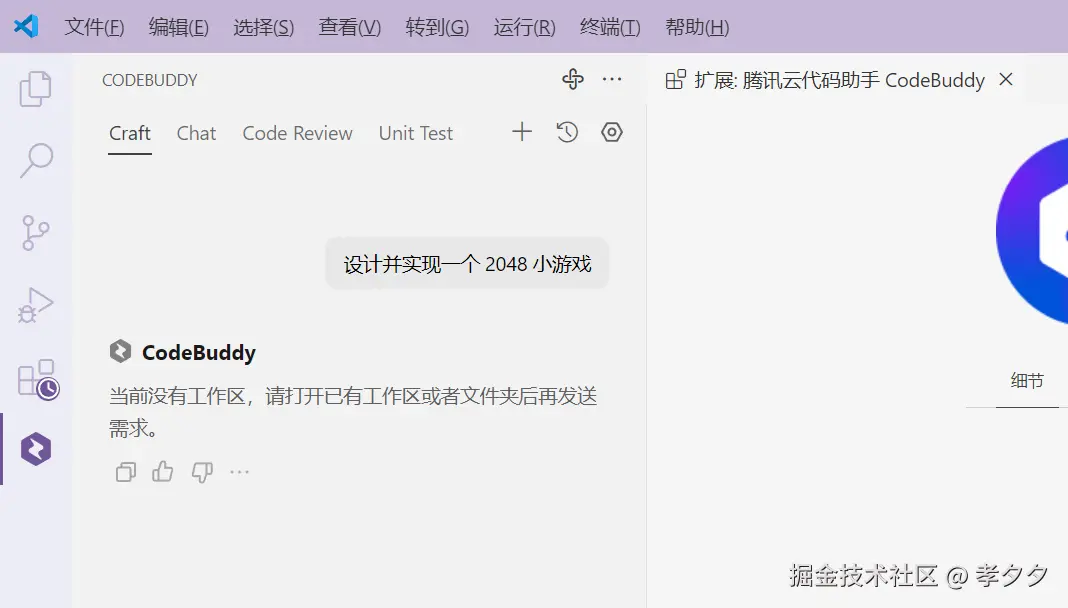The image size is (1068, 608).
Task: Open the Search view in the activity bar
Action: point(35,161)
